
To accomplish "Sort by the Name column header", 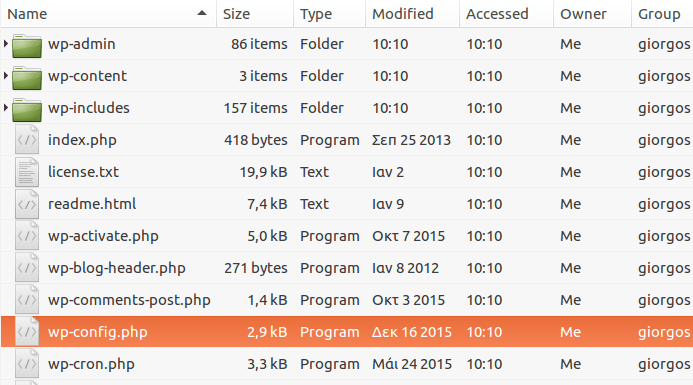I will (x=108, y=14).
